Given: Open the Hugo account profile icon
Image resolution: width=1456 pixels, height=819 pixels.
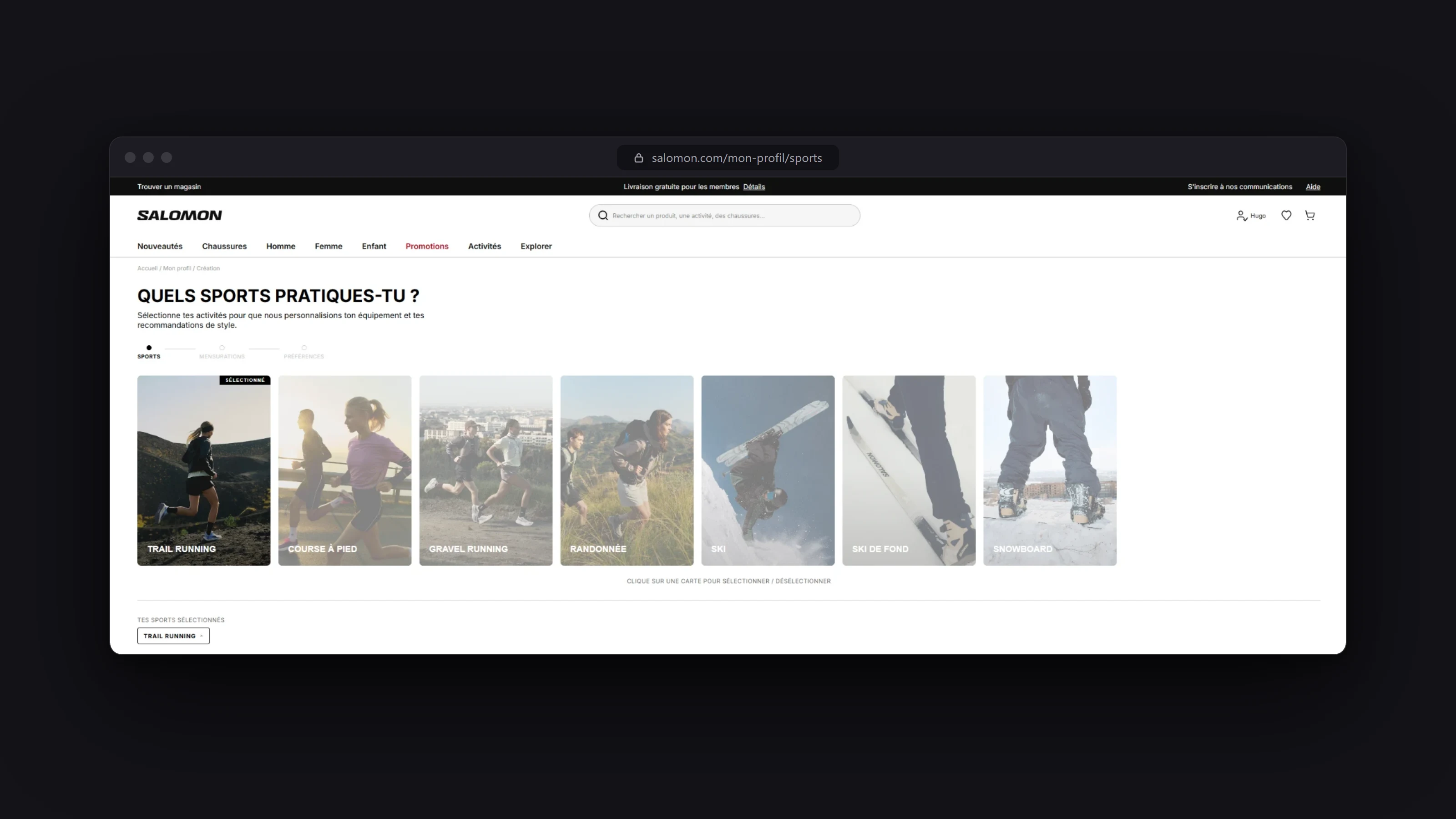Looking at the screenshot, I should (x=1241, y=215).
